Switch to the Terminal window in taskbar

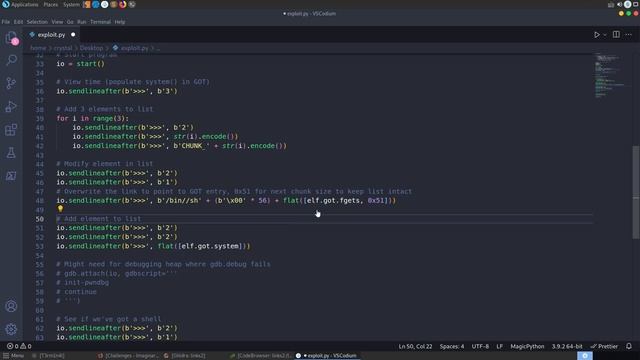click(x=48, y=356)
